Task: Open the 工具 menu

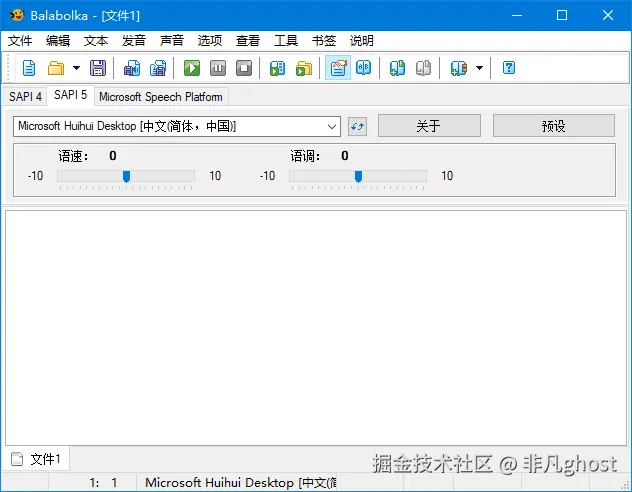Action: click(x=286, y=41)
